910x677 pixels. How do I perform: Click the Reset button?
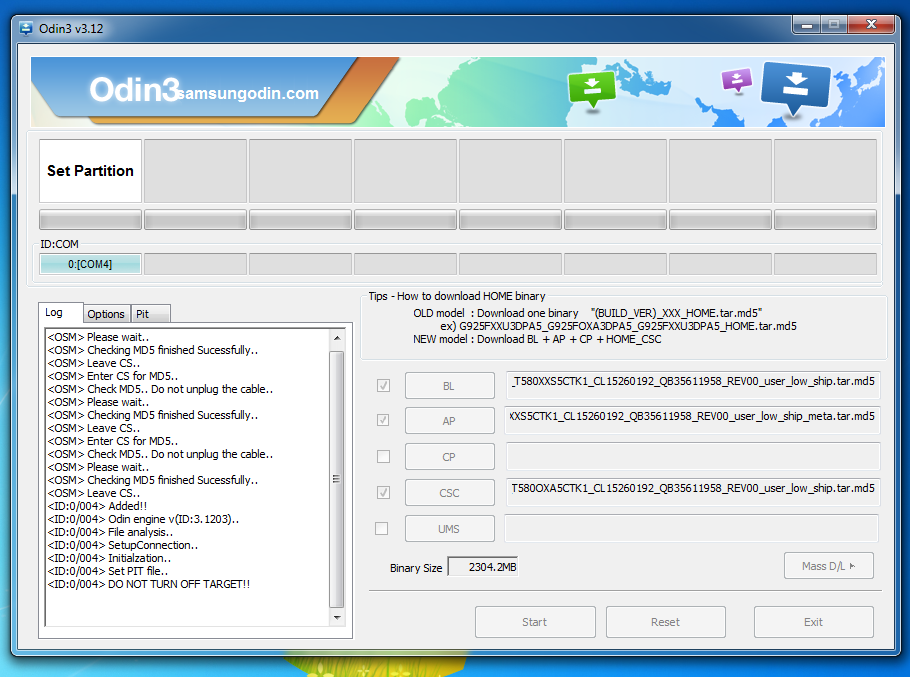[665, 622]
